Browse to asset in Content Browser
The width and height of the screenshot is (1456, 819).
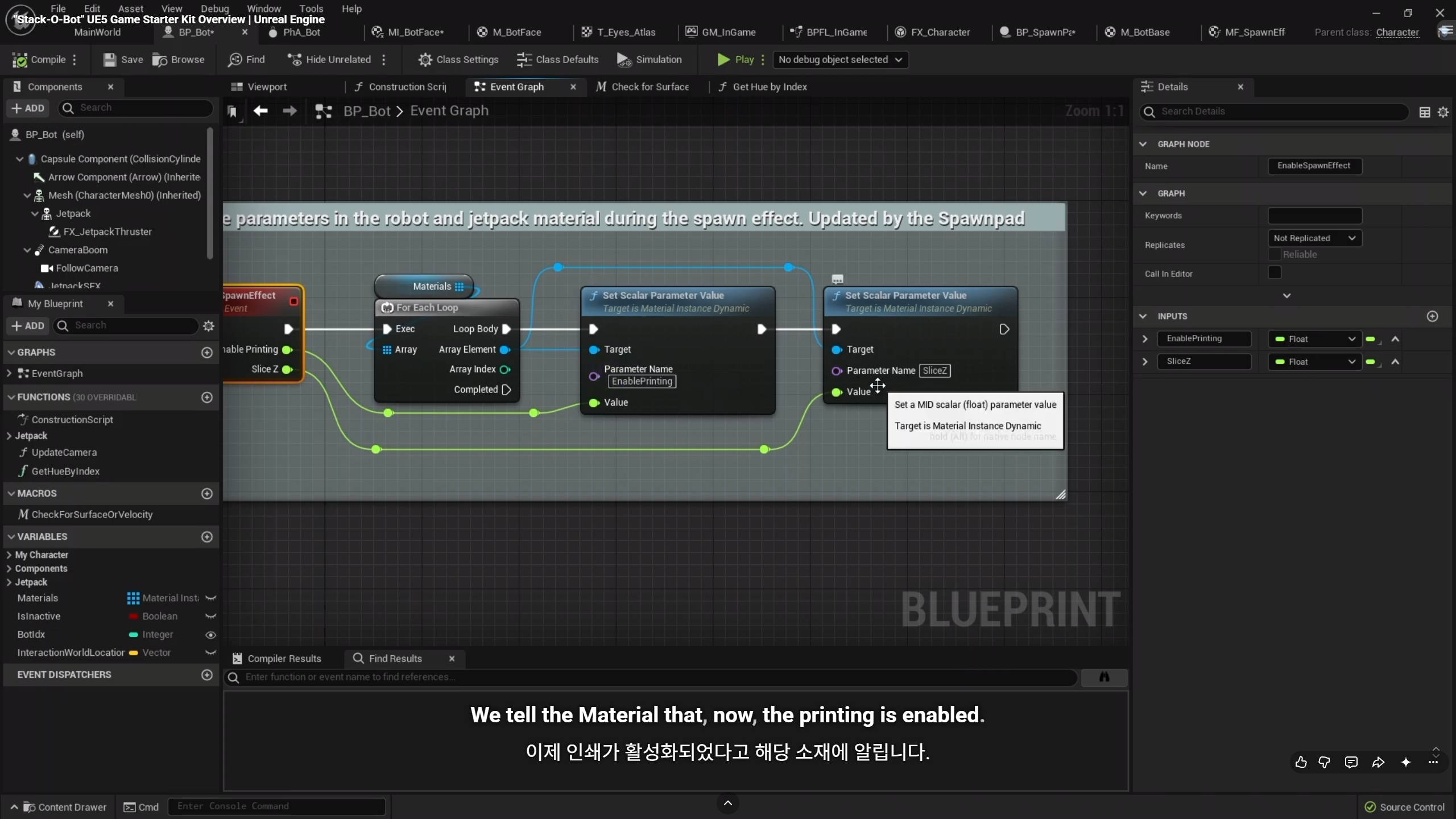[179, 60]
